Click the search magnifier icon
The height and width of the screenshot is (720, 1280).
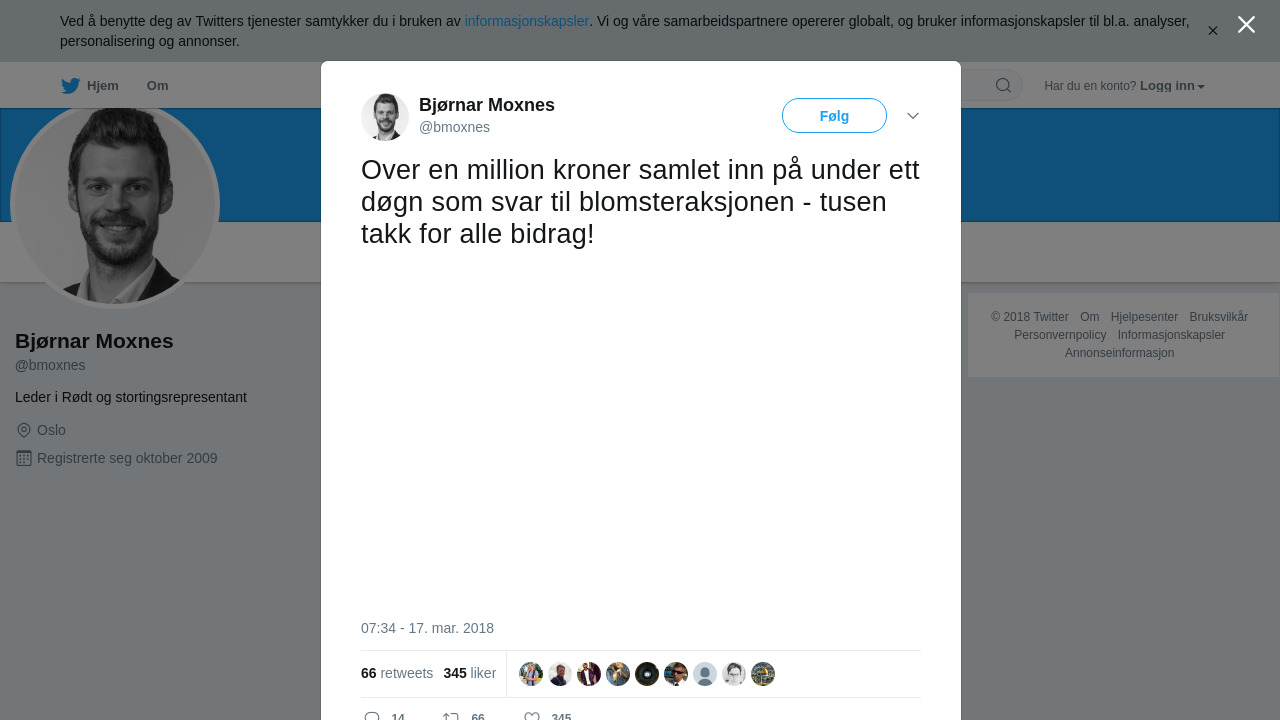[1003, 85]
